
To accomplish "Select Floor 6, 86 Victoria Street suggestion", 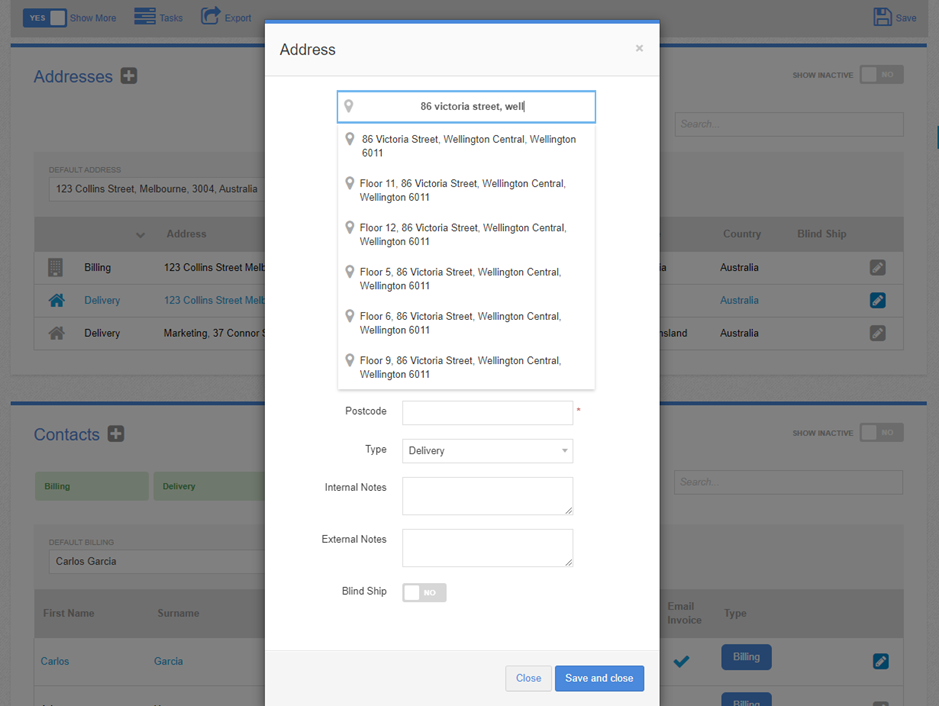I will pos(466,323).
